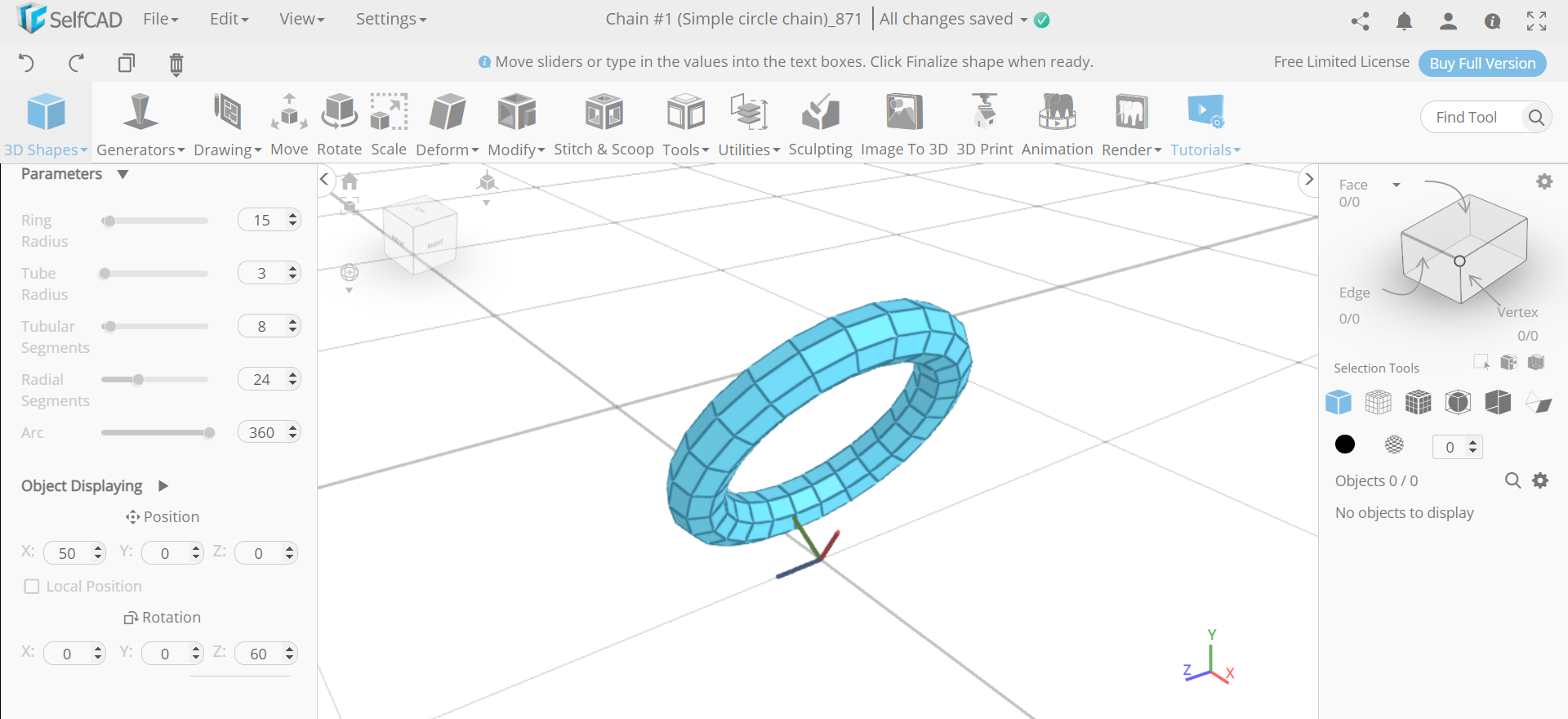The height and width of the screenshot is (719, 1568).
Task: Open the 3D Shapes tool
Action: pos(46,124)
